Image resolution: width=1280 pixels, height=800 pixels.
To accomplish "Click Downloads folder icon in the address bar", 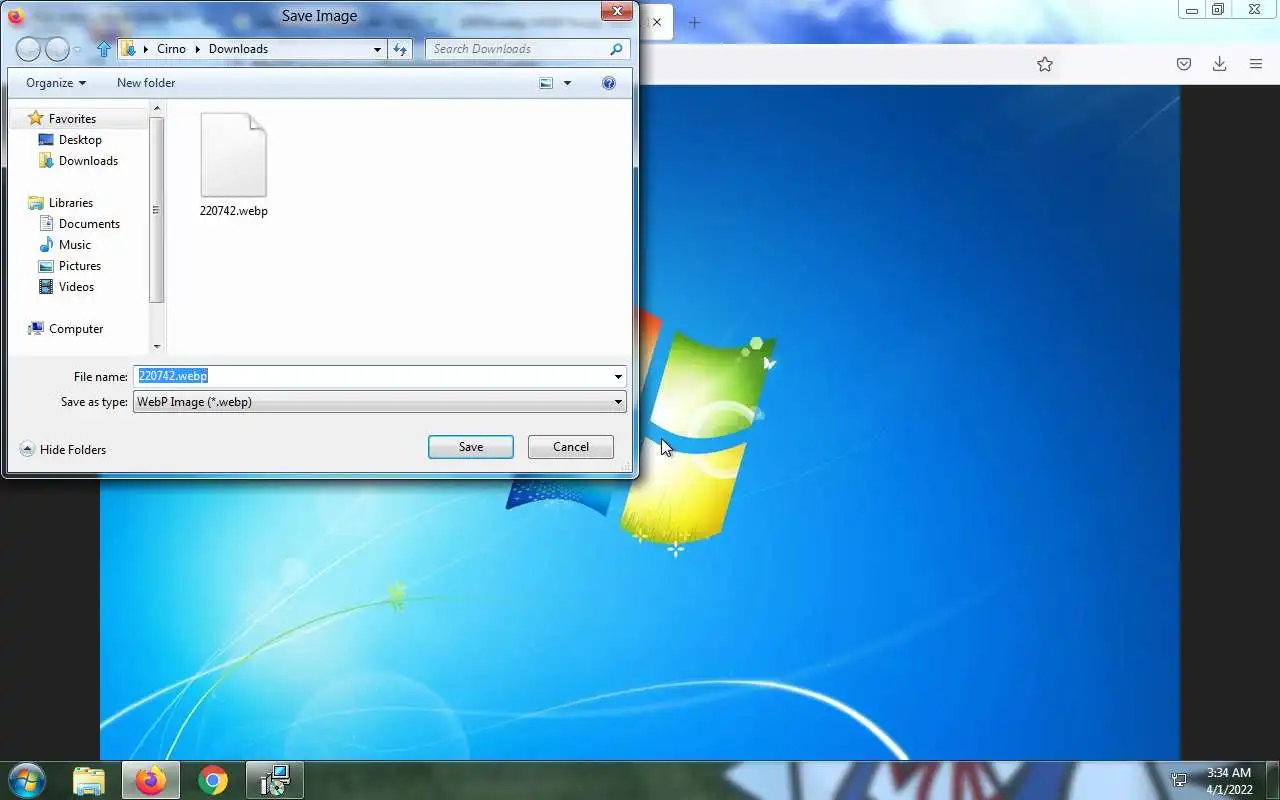I will click(x=128, y=49).
